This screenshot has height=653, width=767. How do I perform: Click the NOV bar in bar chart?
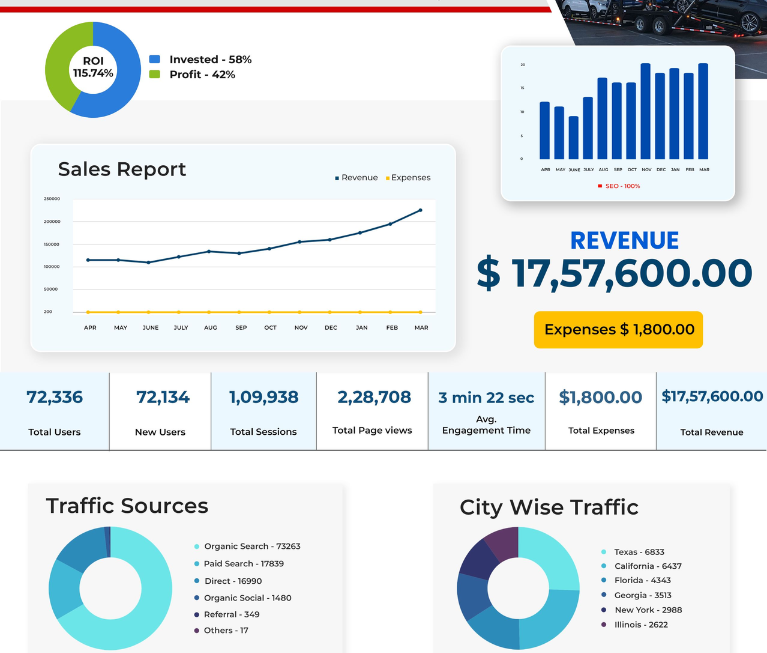click(x=646, y=111)
